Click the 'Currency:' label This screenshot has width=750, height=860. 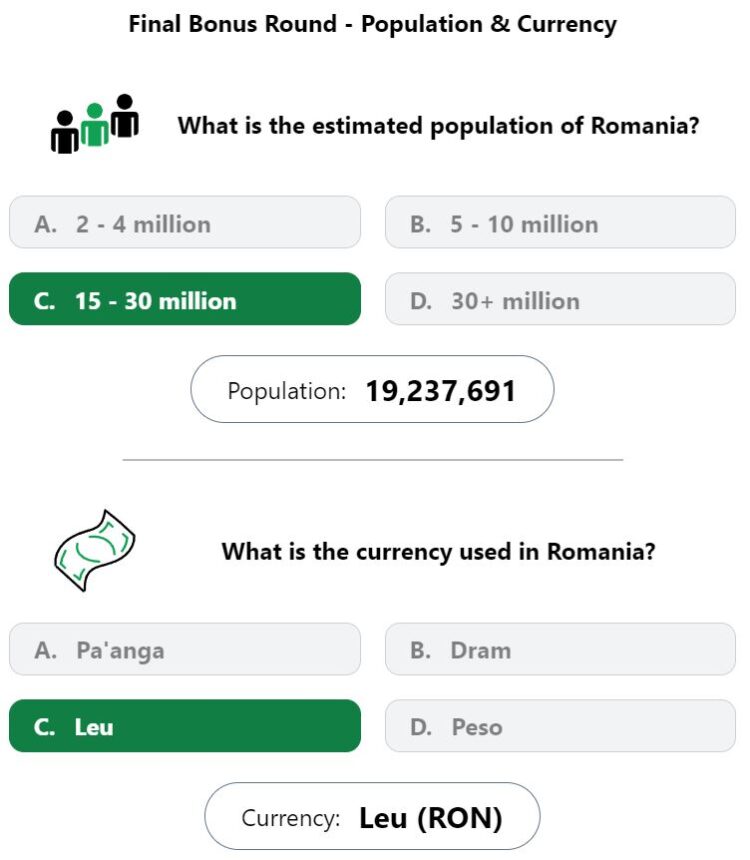(x=291, y=818)
